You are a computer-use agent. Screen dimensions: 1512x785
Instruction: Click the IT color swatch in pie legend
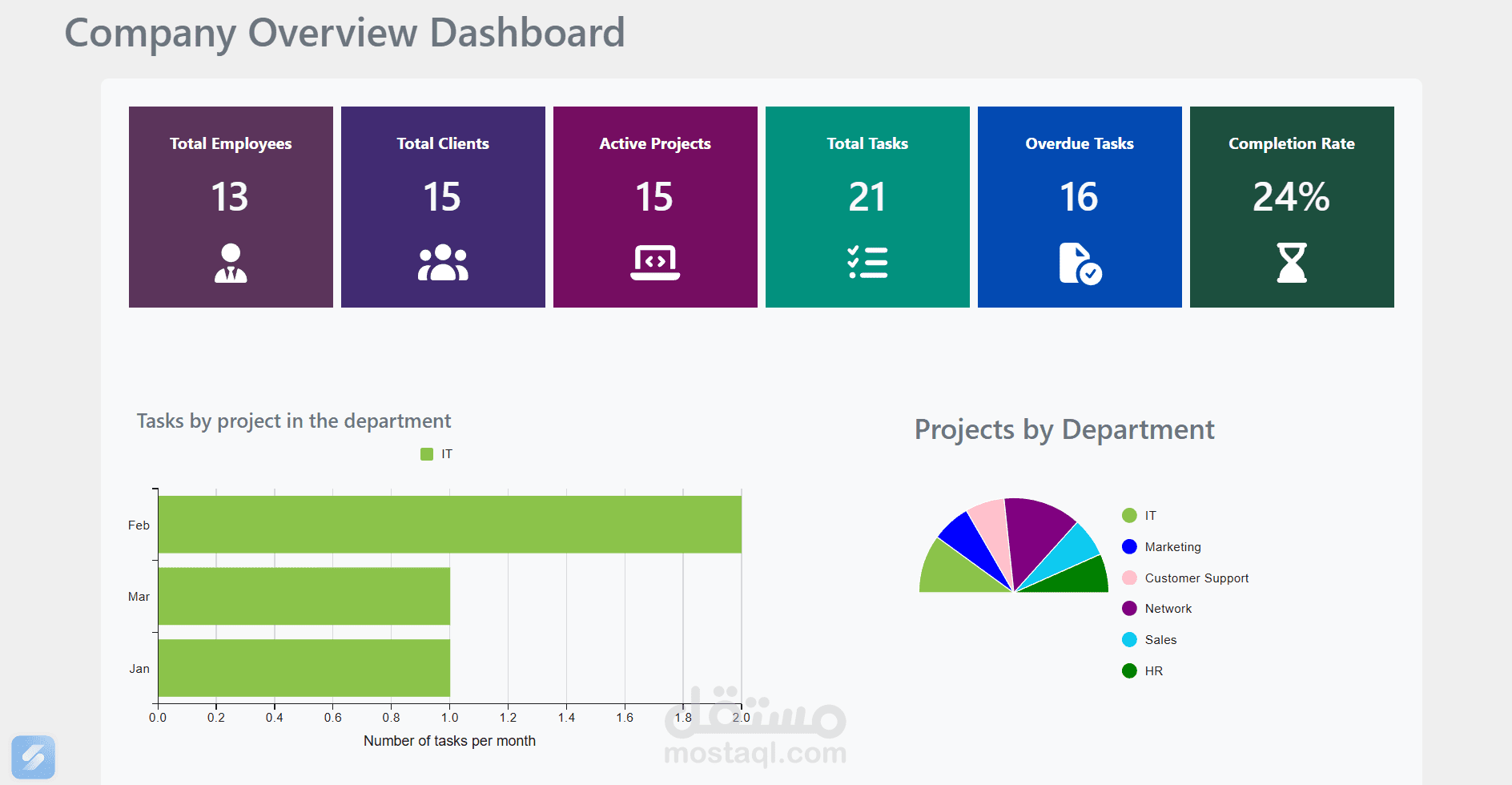[x=1129, y=515]
